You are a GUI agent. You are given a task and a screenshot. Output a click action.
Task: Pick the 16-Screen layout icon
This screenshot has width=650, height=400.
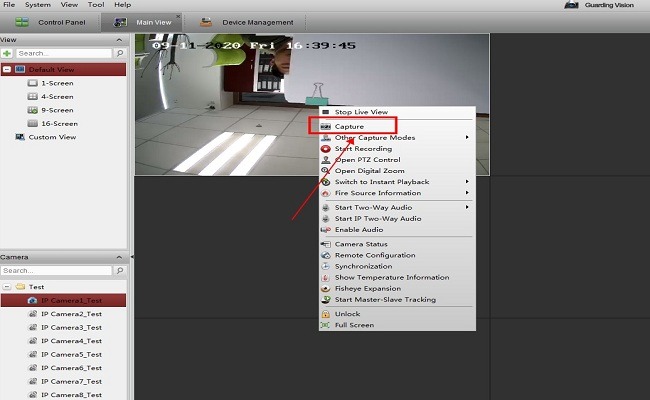(x=32, y=124)
